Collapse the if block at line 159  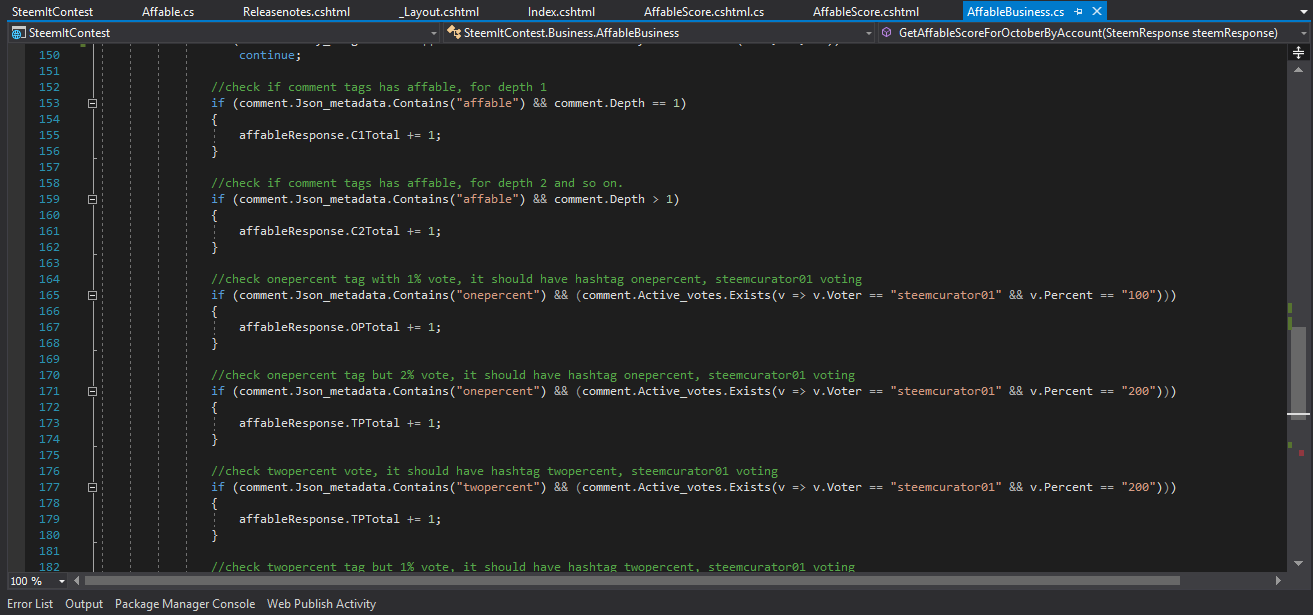(x=92, y=199)
